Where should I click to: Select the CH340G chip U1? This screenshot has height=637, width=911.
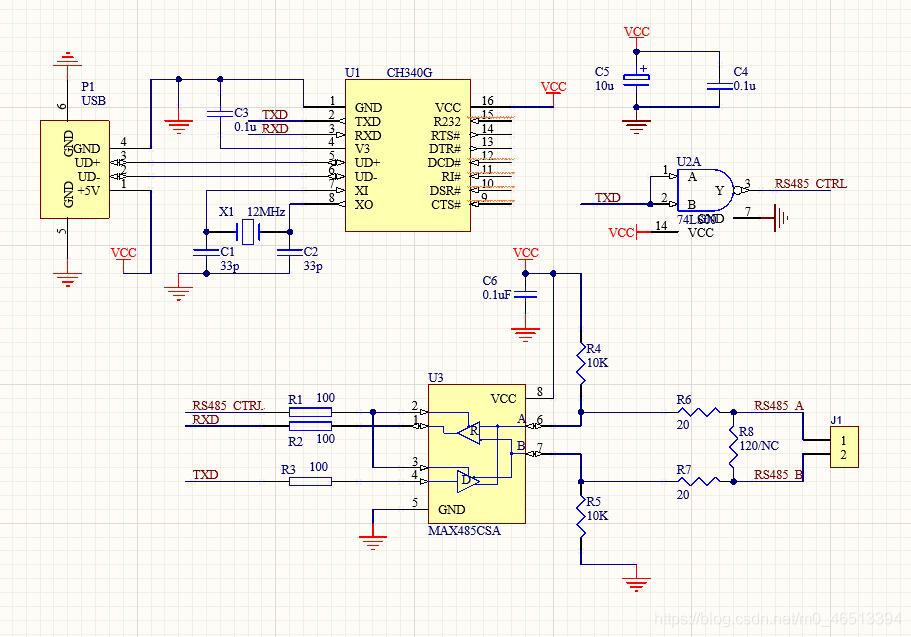click(x=408, y=156)
